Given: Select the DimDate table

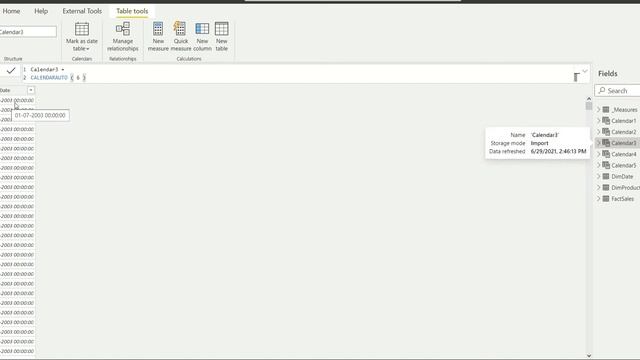Looking at the screenshot, I should (x=622, y=176).
